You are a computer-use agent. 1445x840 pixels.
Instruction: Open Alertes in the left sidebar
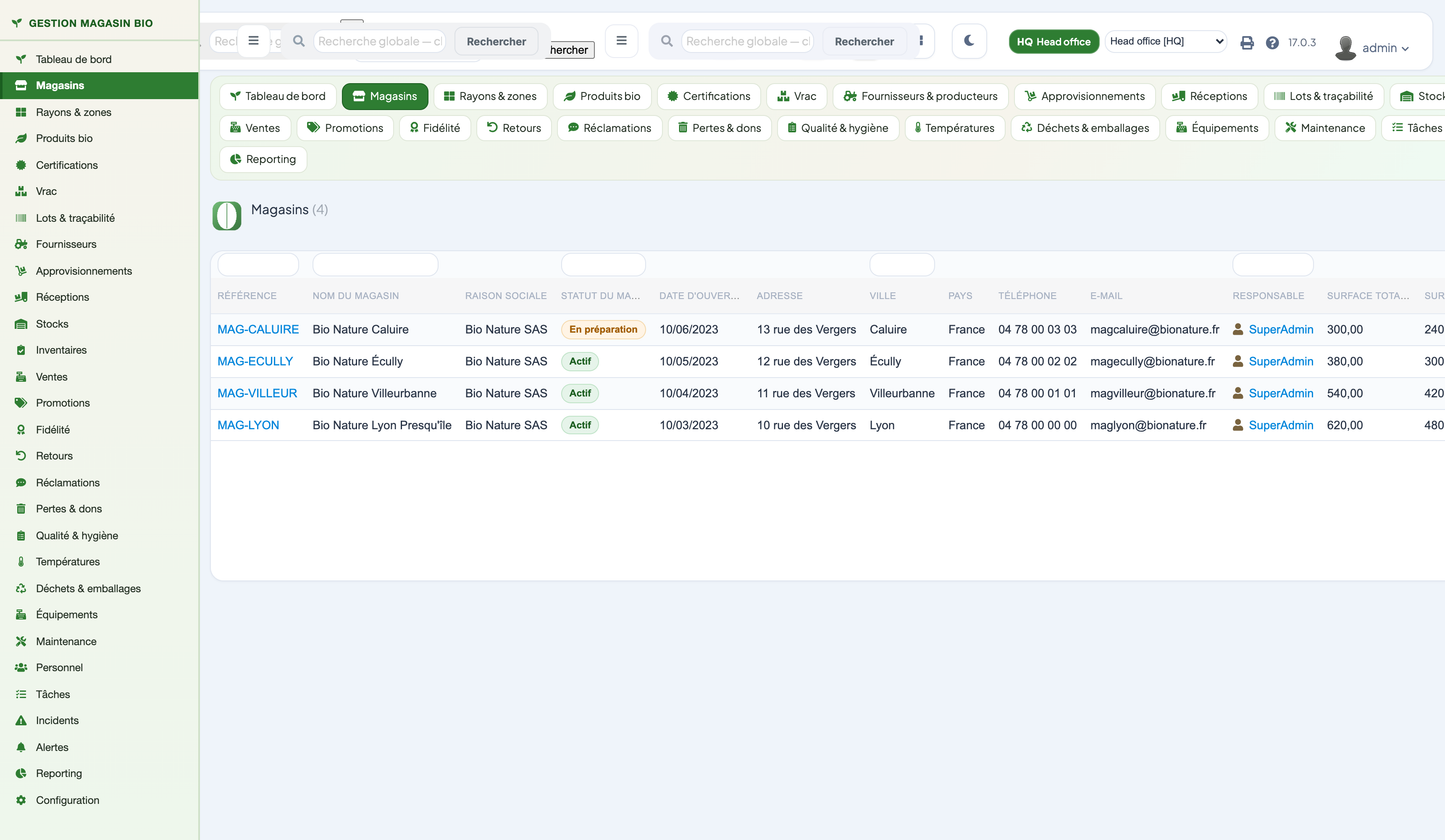pyautogui.click(x=99, y=747)
